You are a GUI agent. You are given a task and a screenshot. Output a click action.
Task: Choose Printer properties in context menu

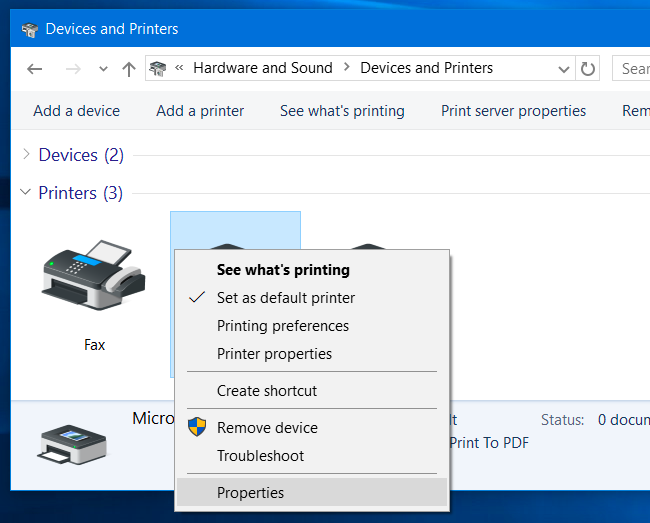pos(274,354)
